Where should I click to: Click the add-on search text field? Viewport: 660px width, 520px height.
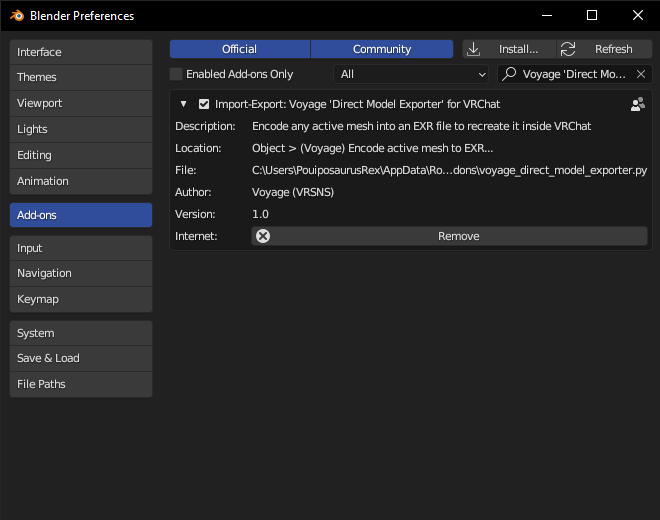click(x=575, y=74)
